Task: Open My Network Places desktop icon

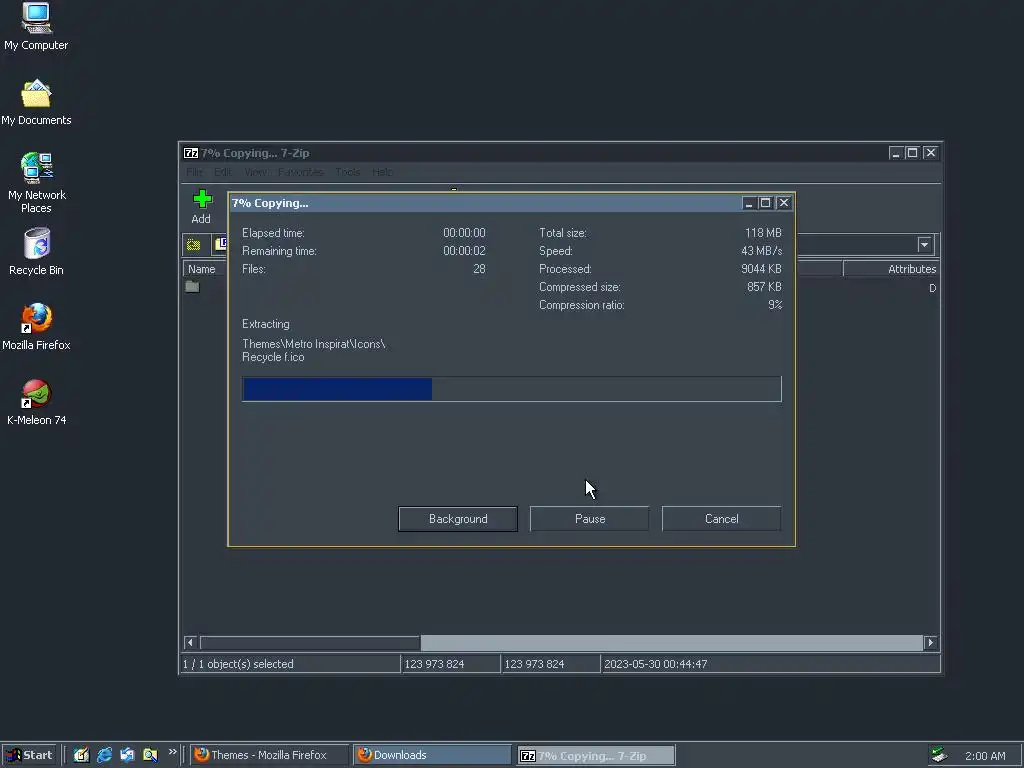Action: [36, 183]
